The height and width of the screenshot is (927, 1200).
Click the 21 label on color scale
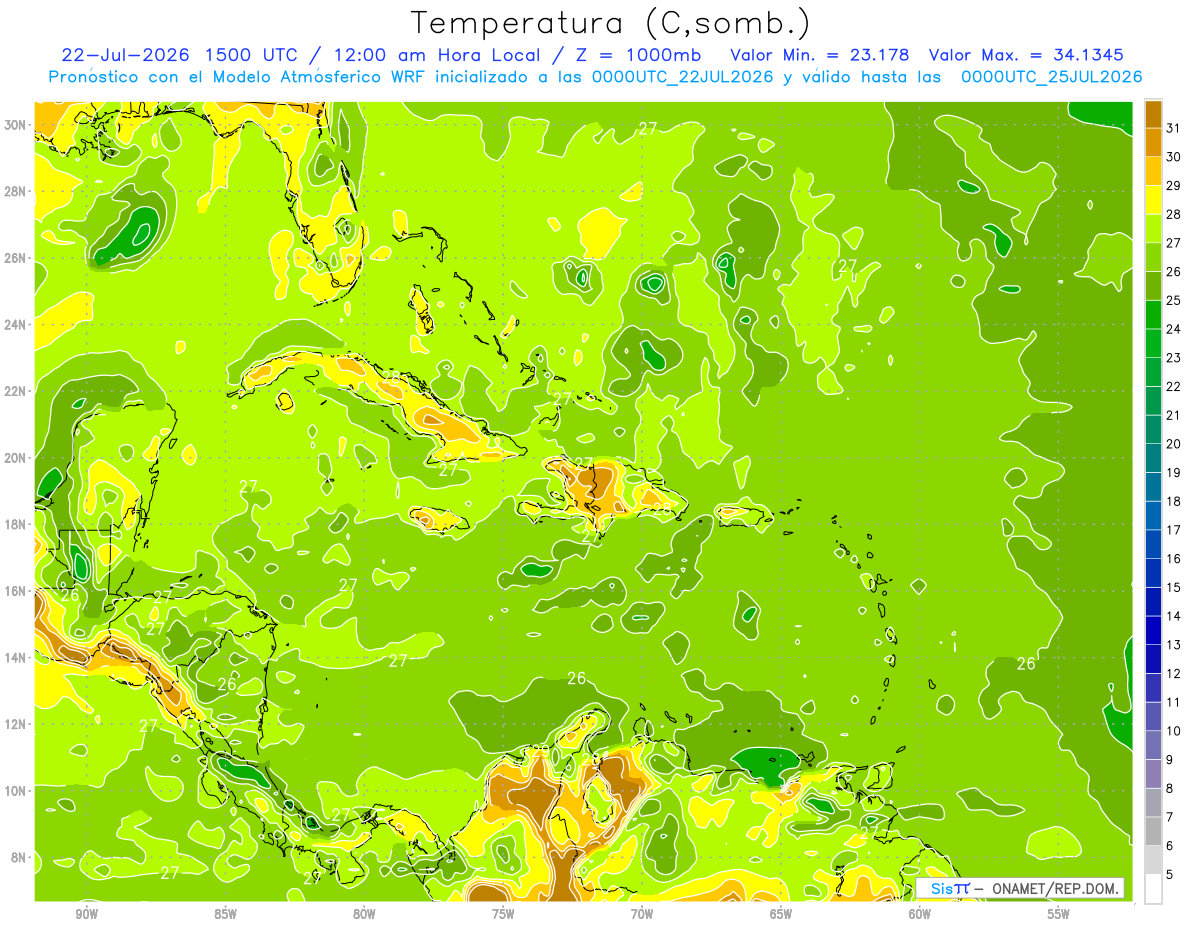[1174, 415]
